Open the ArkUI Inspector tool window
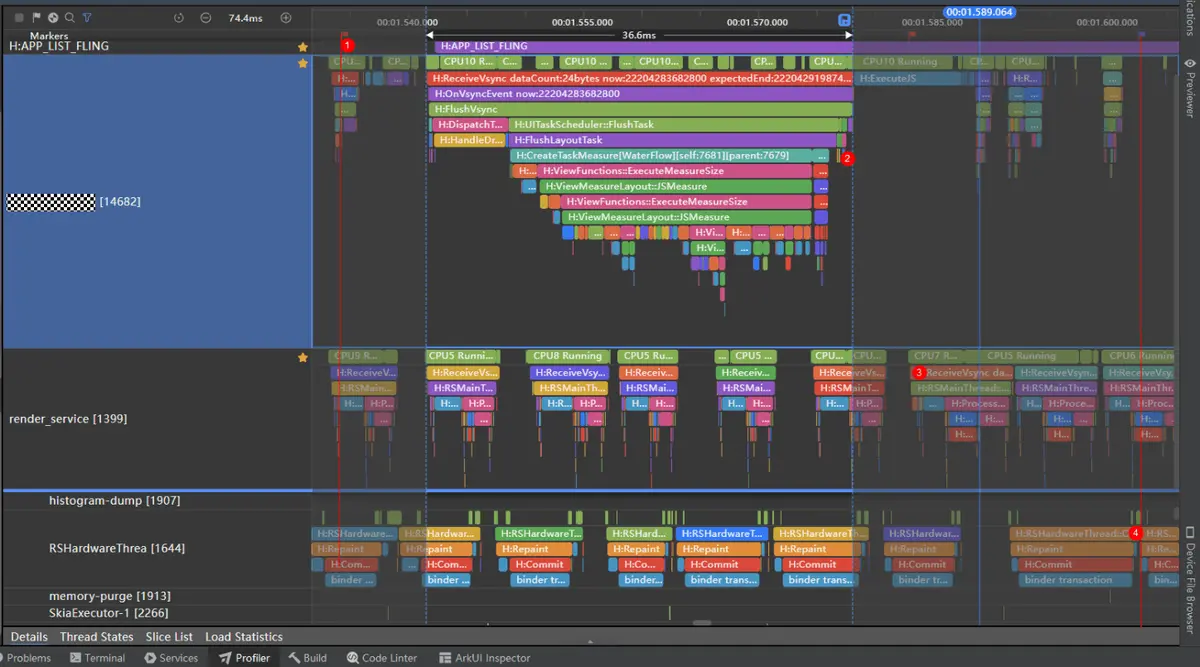The height and width of the screenshot is (667, 1200). pos(485,658)
